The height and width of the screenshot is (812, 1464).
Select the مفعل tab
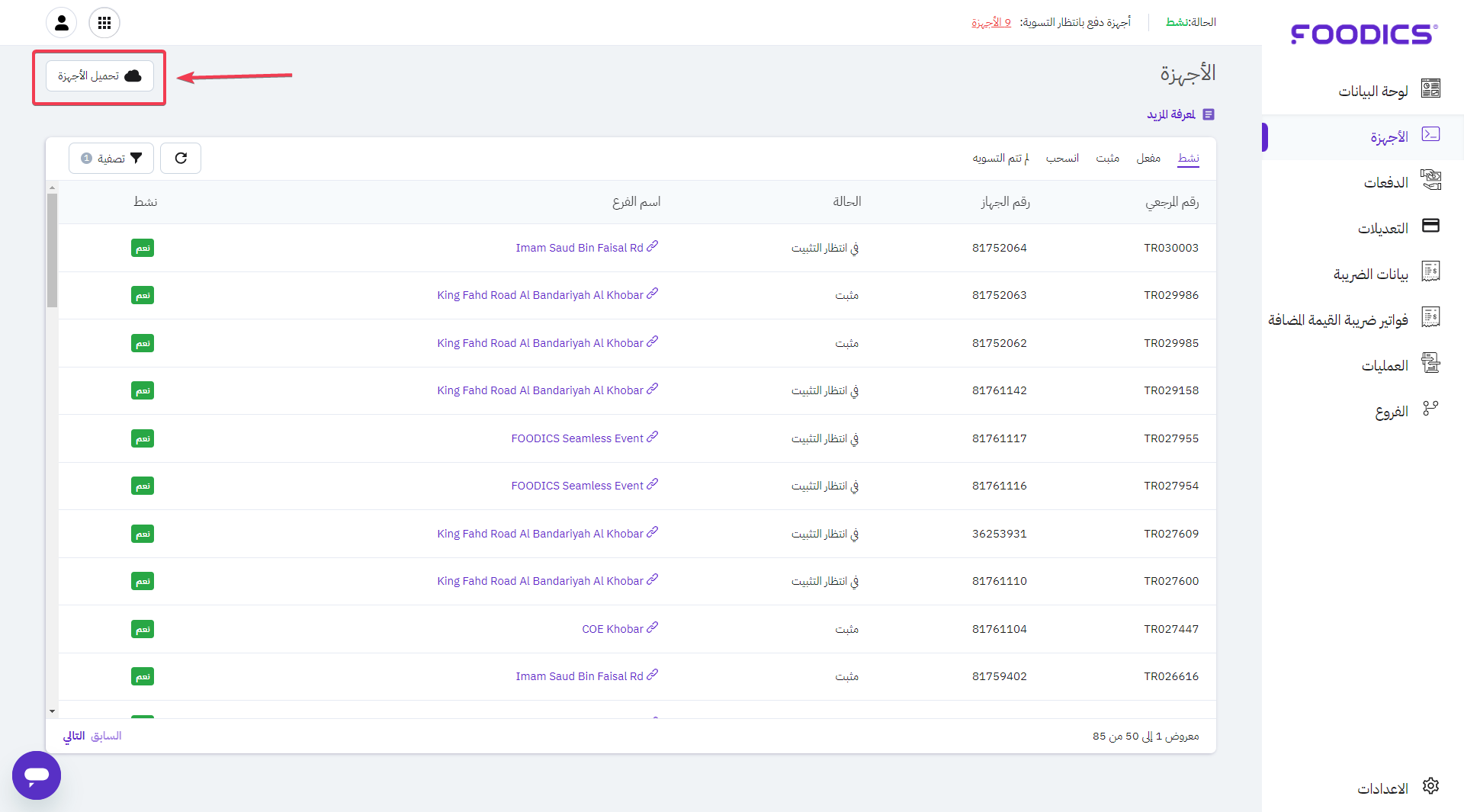click(x=1148, y=158)
